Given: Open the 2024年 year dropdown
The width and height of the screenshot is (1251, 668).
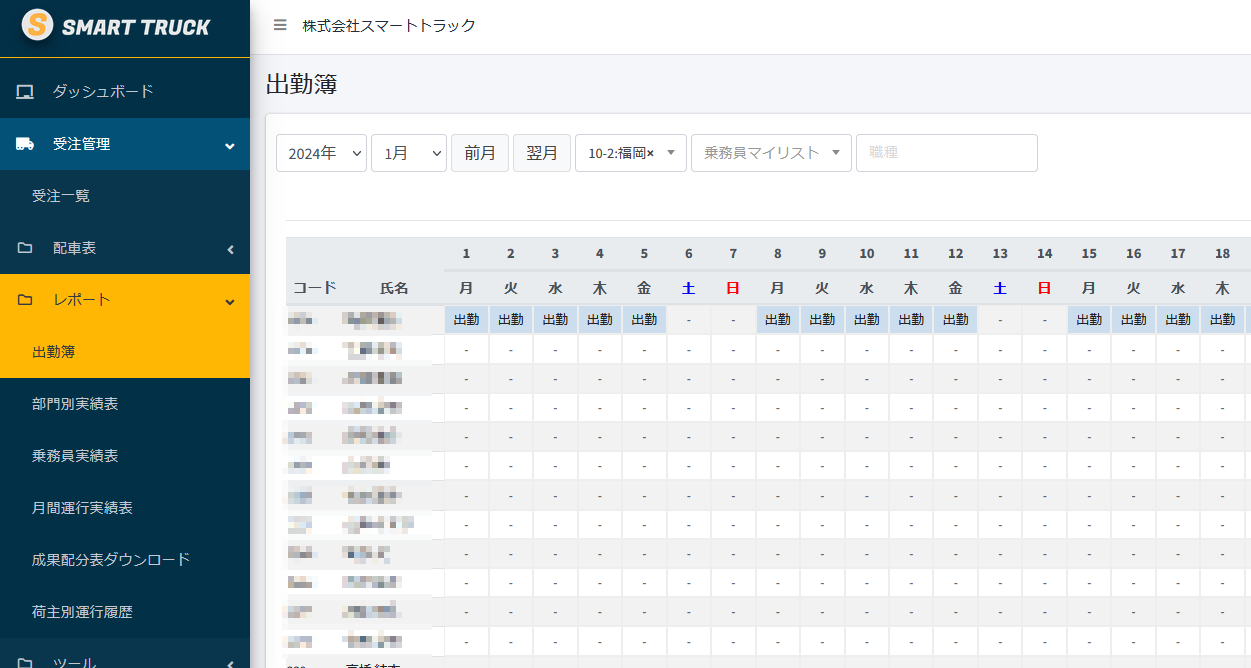Looking at the screenshot, I should pyautogui.click(x=321, y=153).
